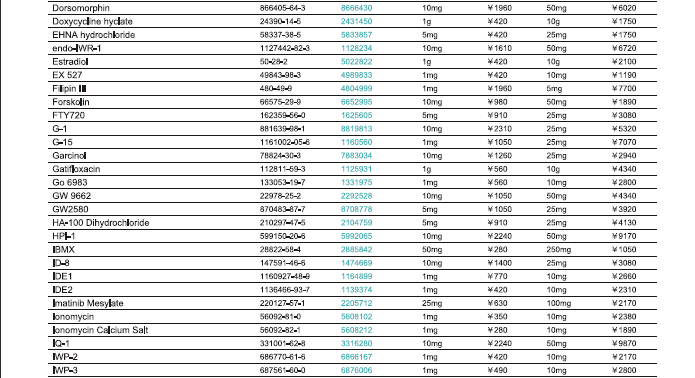Open Ionomycin Calcium Salt link 5608212
Screen dimensions: 695x378
[356, 330]
